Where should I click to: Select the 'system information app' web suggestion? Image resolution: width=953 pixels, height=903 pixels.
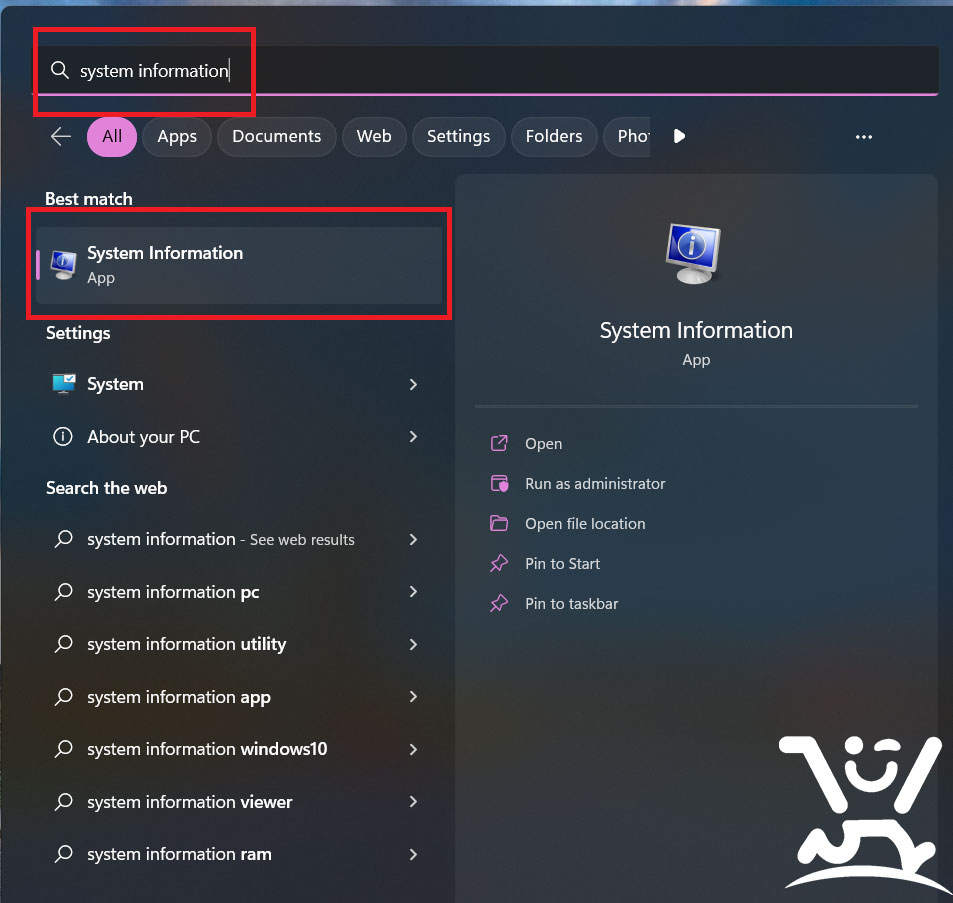point(239,696)
